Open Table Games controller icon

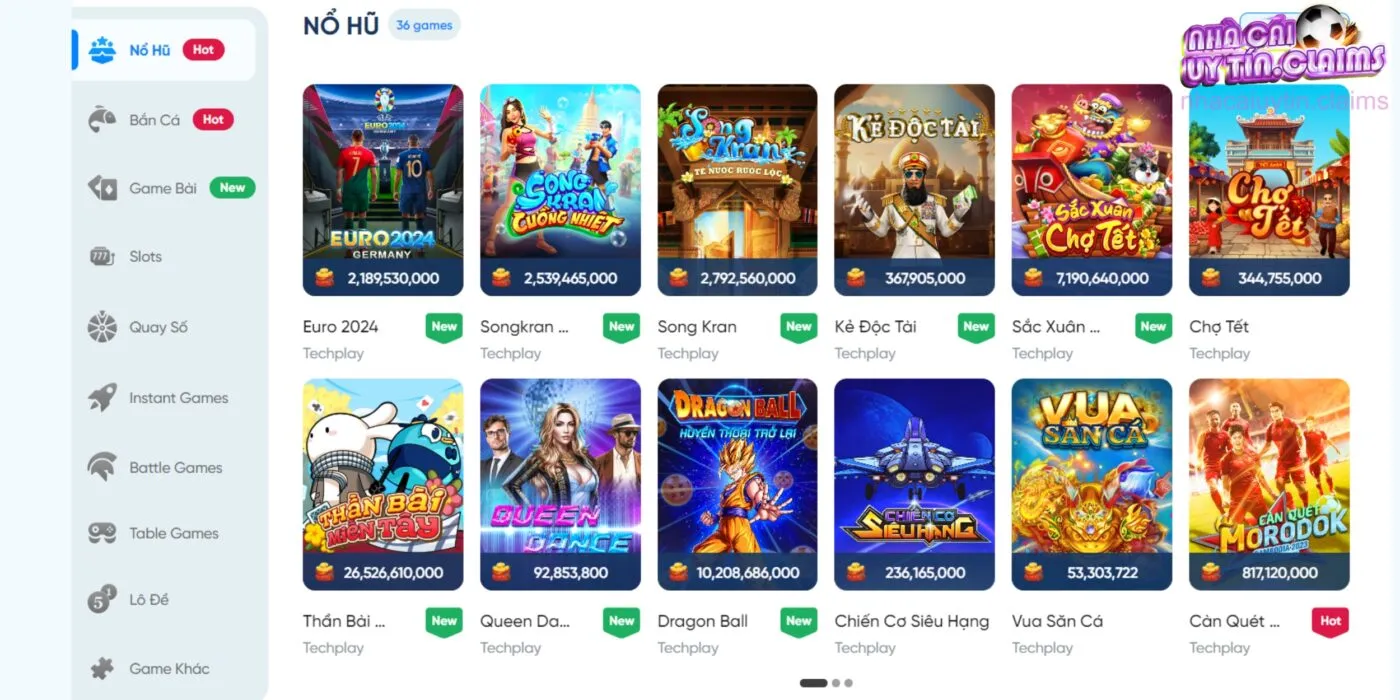pyautogui.click(x=102, y=533)
